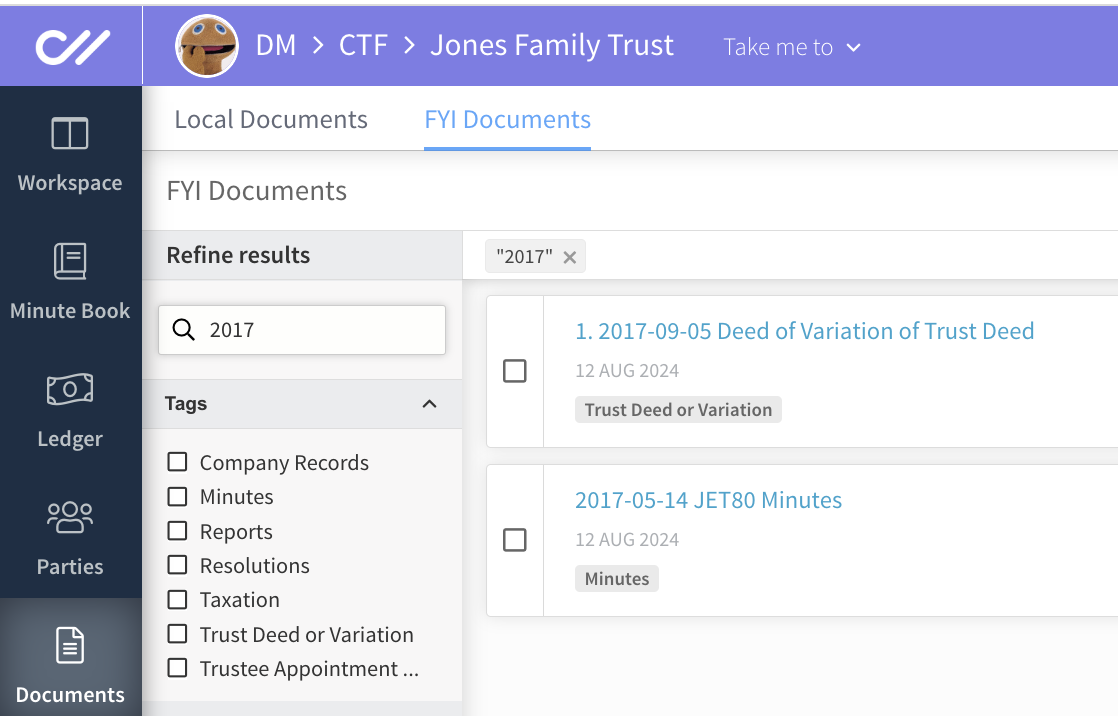Select the FYI Documents tab

coord(507,119)
